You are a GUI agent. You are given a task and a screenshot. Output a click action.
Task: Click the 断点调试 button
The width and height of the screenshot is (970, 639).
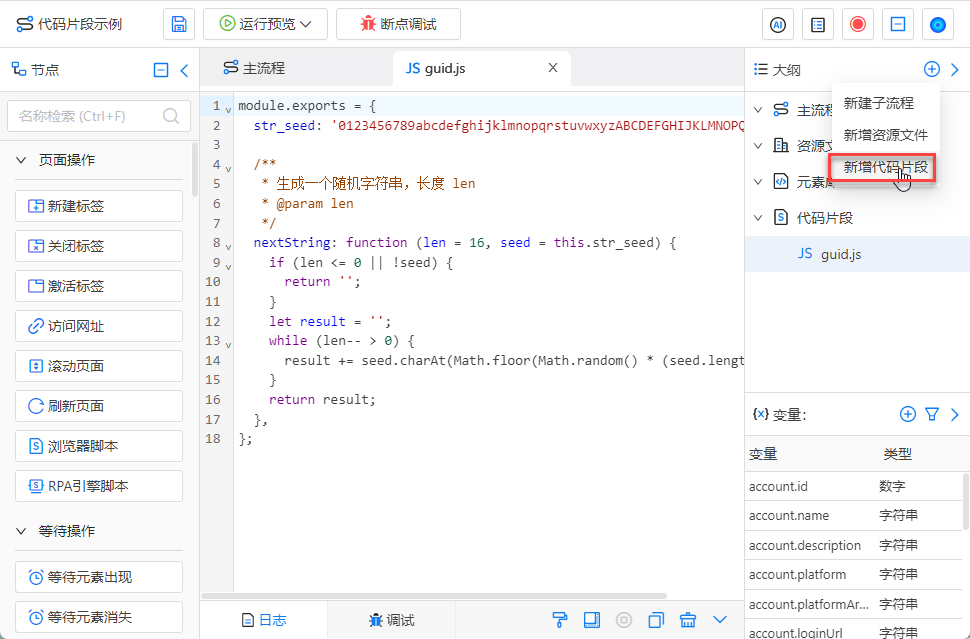398,24
